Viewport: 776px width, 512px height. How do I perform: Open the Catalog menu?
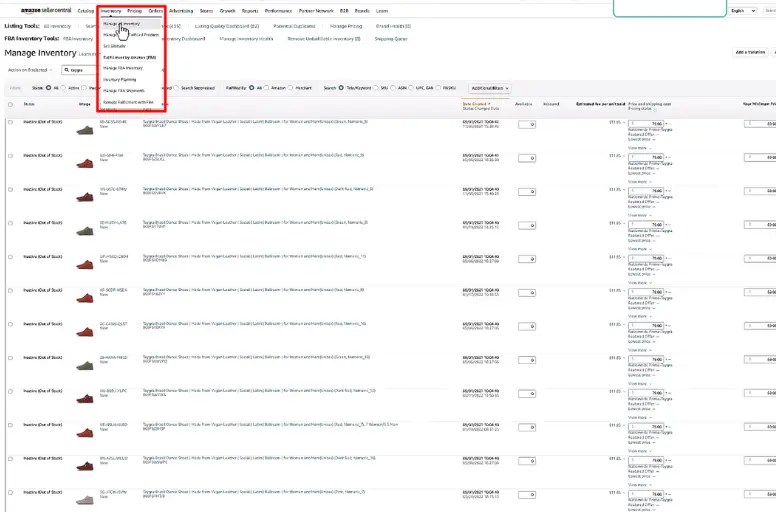[x=86, y=11]
